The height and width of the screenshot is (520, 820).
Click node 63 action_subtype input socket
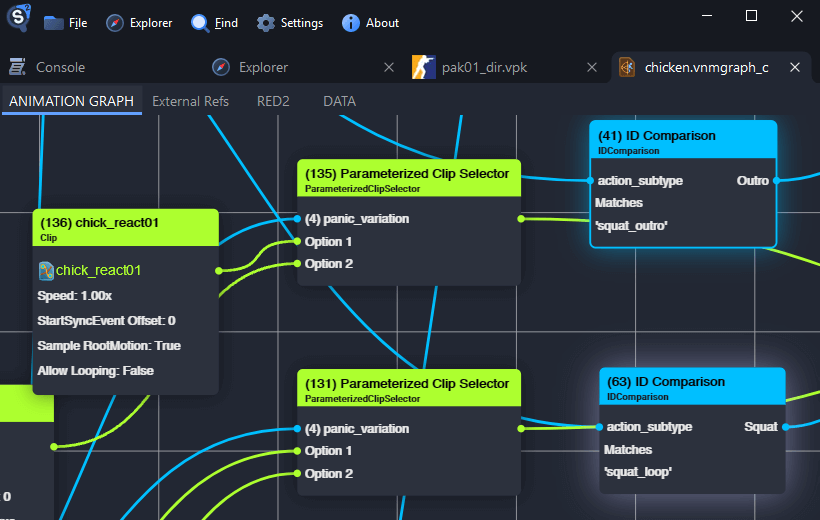tap(599, 427)
